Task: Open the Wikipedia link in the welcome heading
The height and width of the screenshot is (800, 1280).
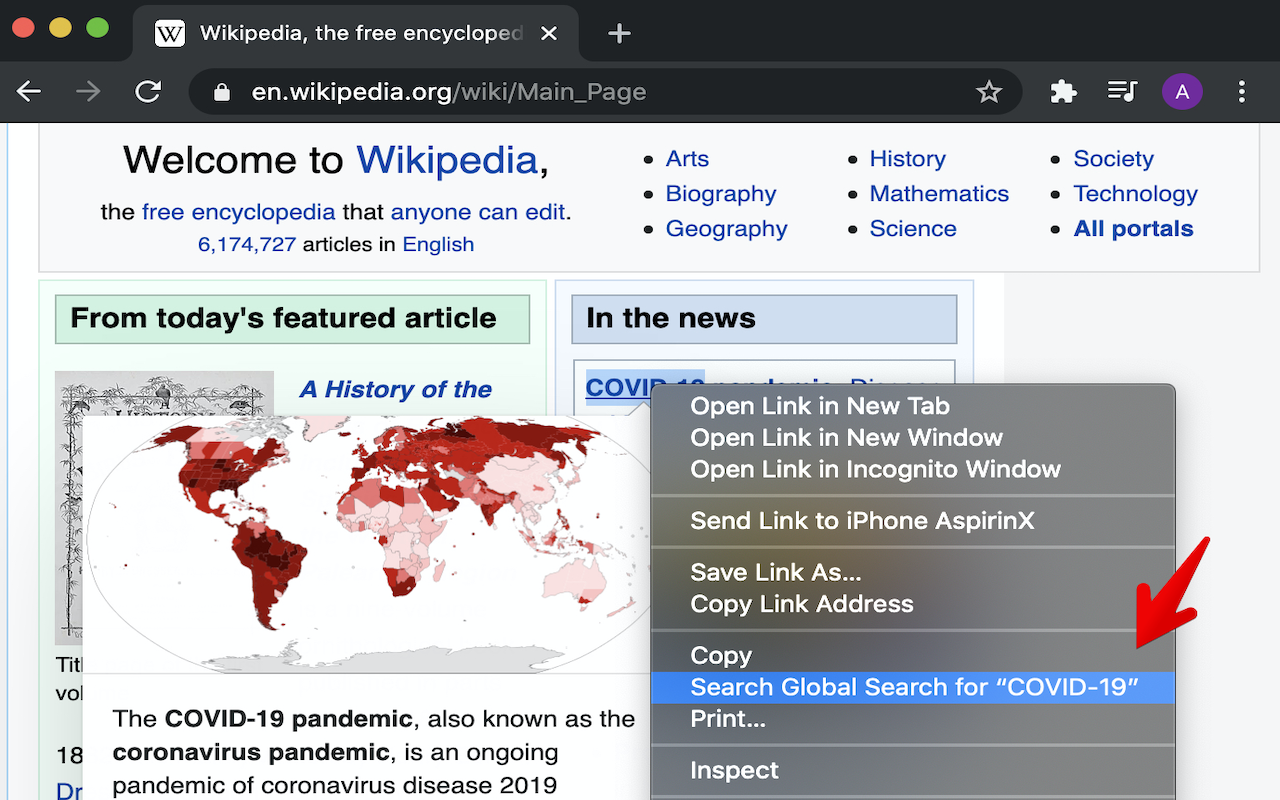Action: pos(447,160)
